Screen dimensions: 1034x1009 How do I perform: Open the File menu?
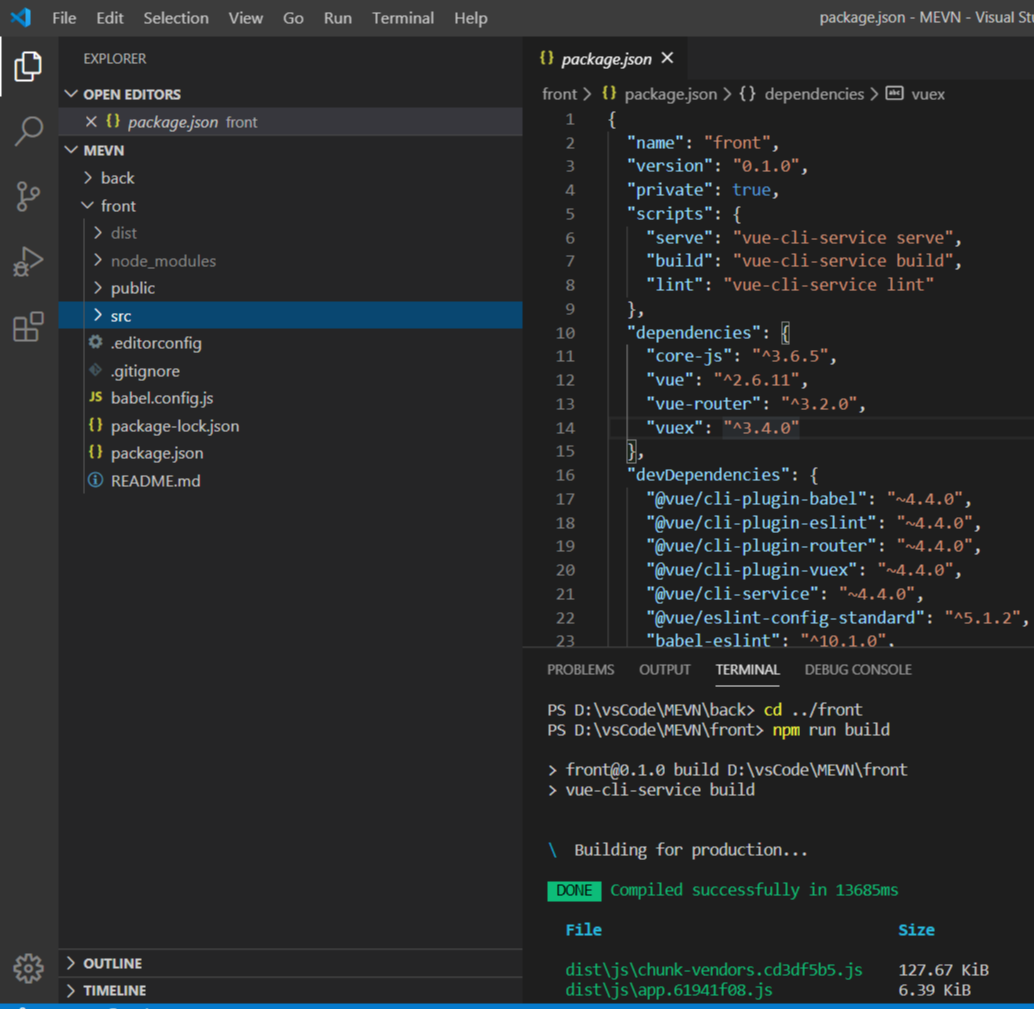[64, 18]
